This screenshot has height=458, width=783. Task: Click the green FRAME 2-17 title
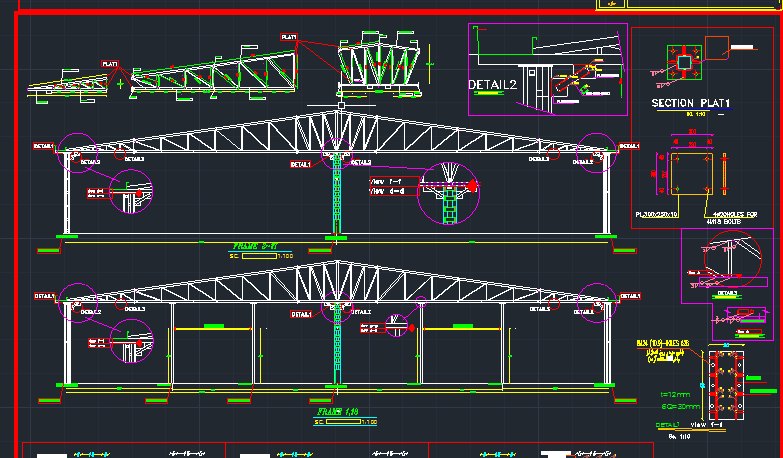coord(255,246)
